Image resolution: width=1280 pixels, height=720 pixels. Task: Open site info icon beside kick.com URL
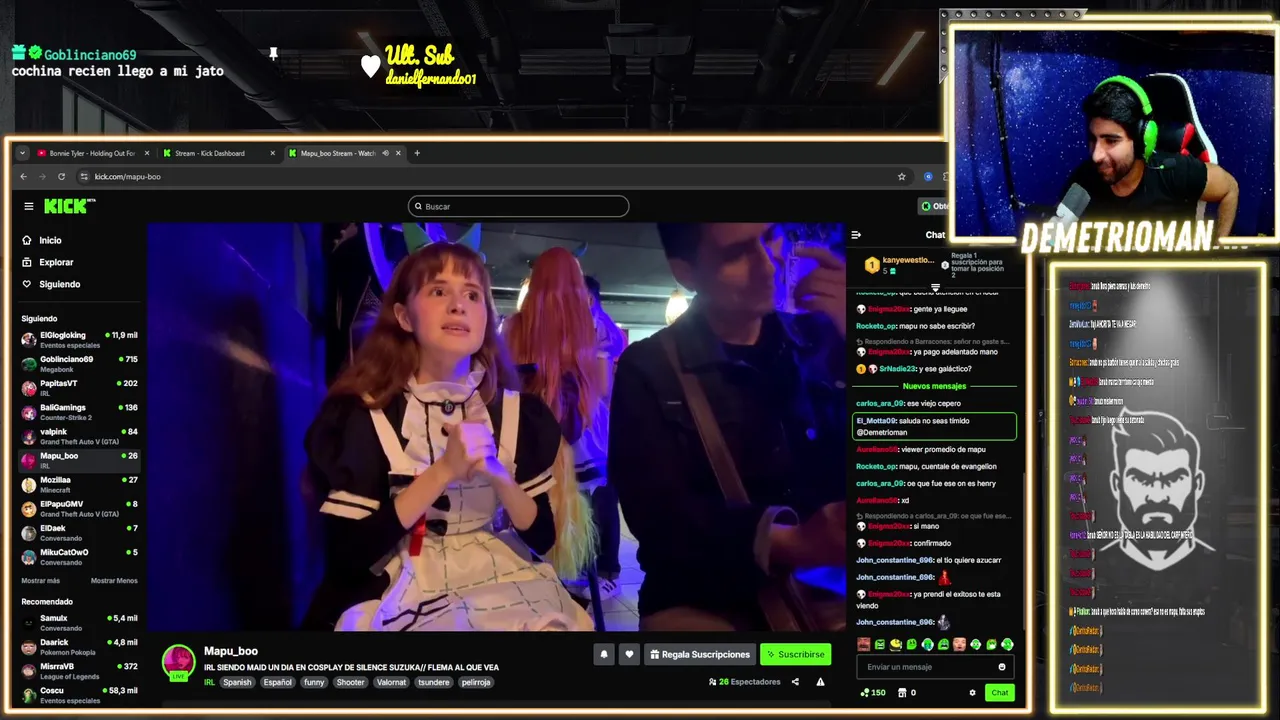[84, 177]
